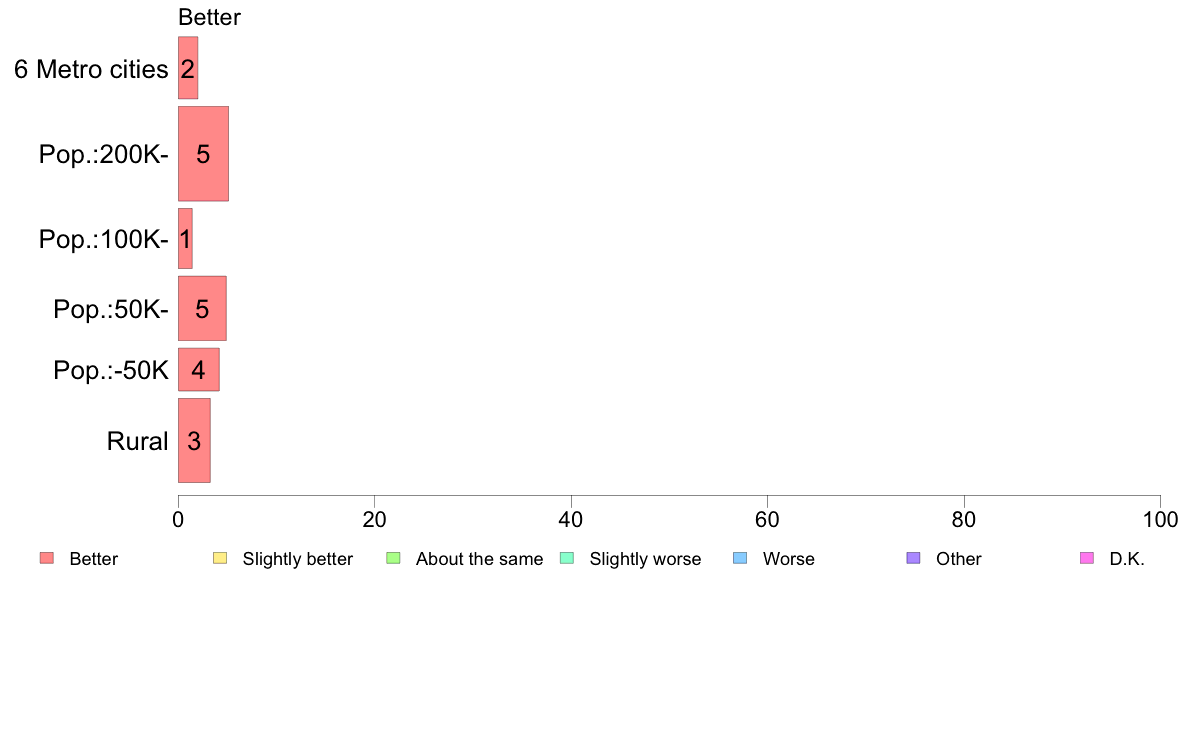Click the Better legend color swatch
Screen dimensions: 1188x736
coord(47,559)
